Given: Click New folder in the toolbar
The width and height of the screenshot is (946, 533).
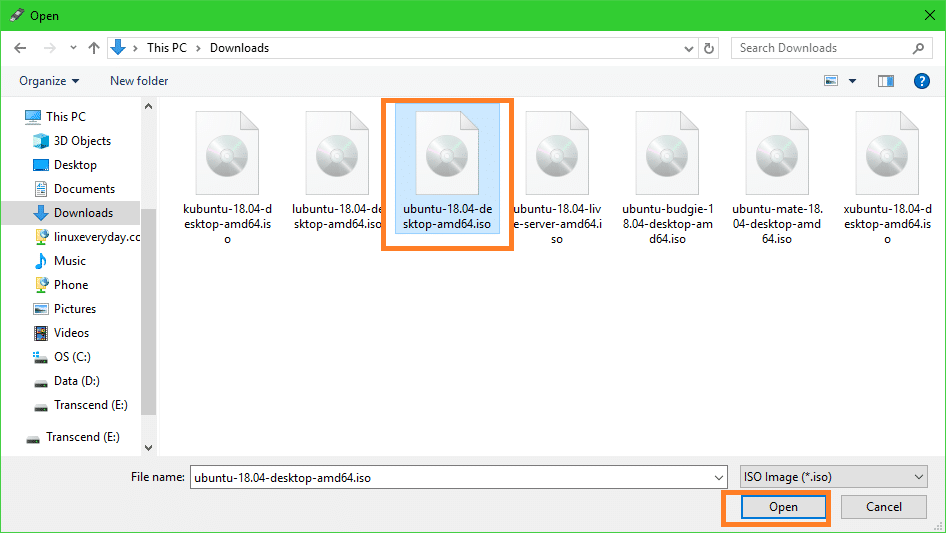Looking at the screenshot, I should [139, 81].
